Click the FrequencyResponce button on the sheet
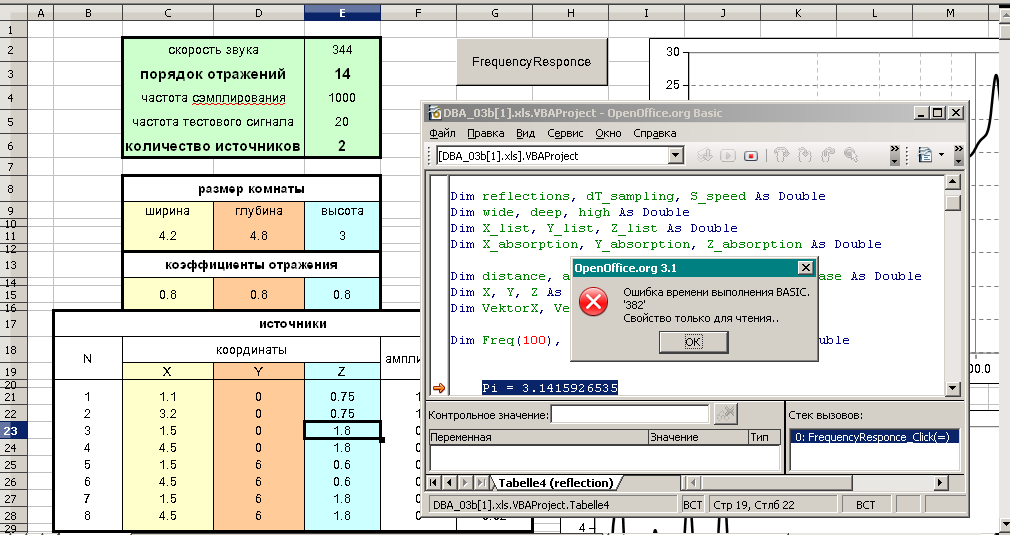Viewport: 1010px width, 535px height. (x=531, y=62)
